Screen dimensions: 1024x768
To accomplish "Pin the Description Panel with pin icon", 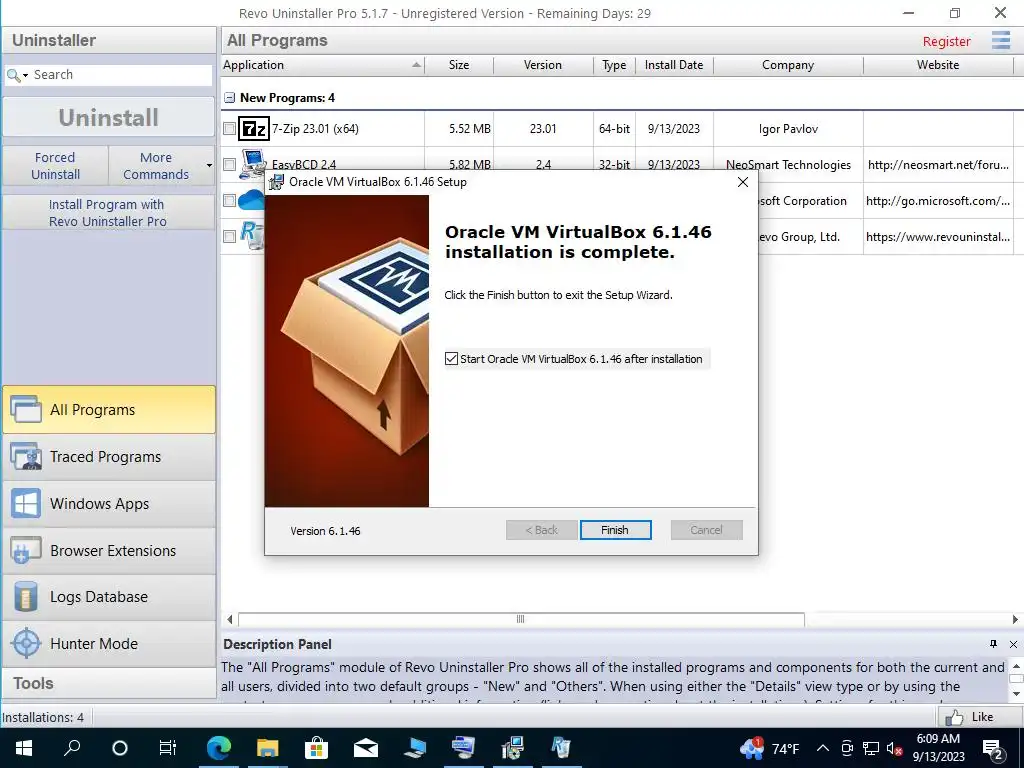I will tap(993, 644).
